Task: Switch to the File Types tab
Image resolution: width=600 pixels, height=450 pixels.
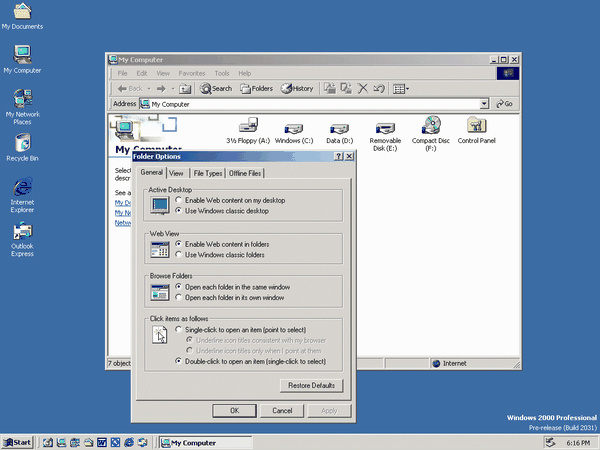Action: pos(208,173)
